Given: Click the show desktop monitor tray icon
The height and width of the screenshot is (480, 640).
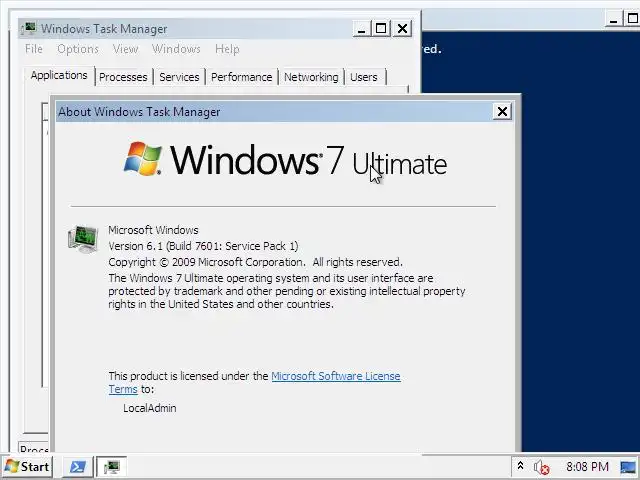Looking at the screenshot, I should (628, 467).
